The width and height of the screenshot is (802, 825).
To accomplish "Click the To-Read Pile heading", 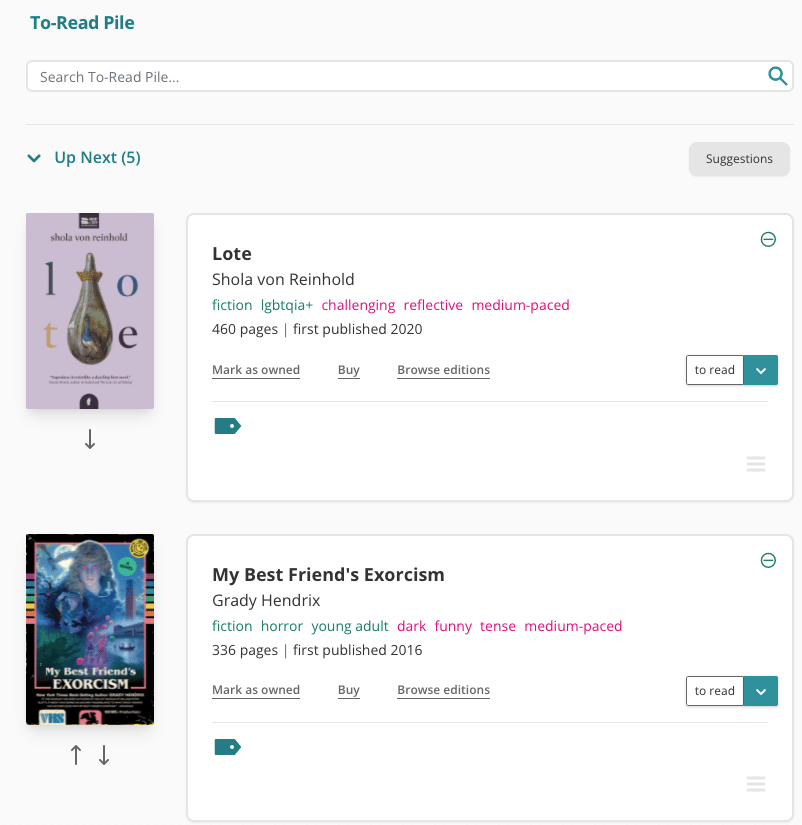I will [x=82, y=23].
